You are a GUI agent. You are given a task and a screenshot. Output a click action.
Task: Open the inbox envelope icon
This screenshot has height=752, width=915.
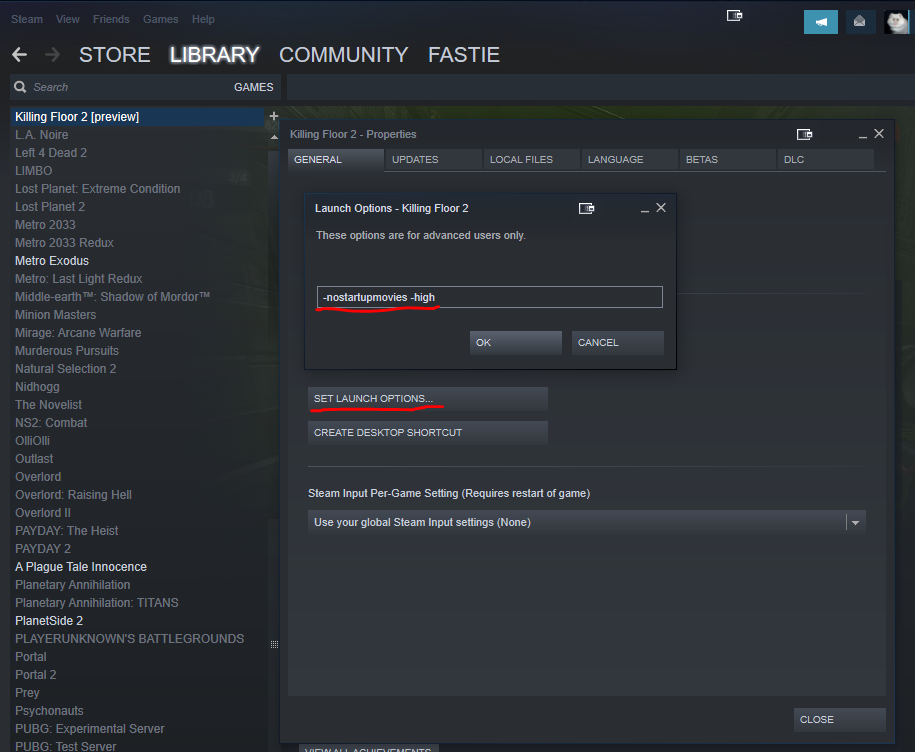(x=860, y=22)
